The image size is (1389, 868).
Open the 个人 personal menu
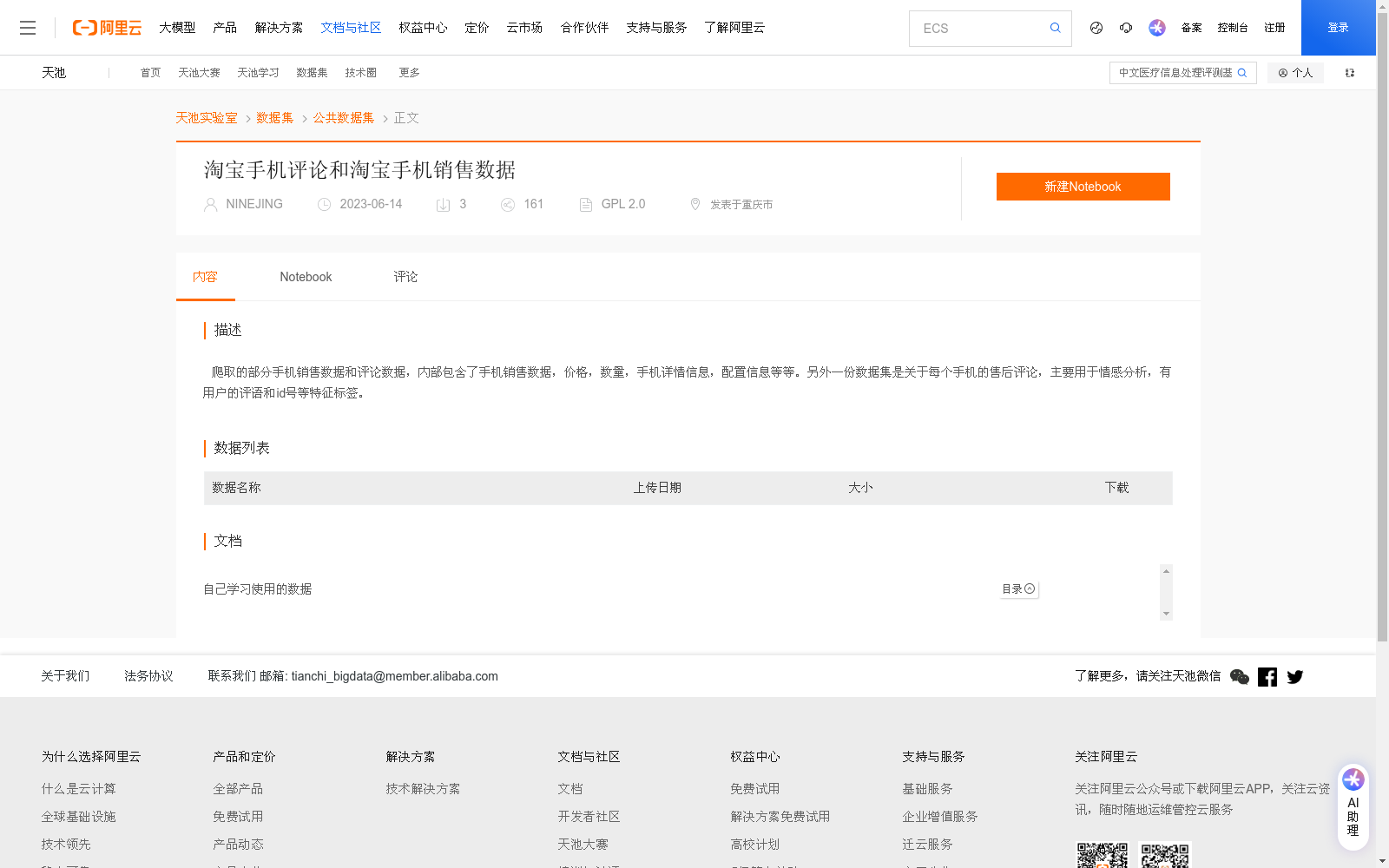coord(1295,73)
